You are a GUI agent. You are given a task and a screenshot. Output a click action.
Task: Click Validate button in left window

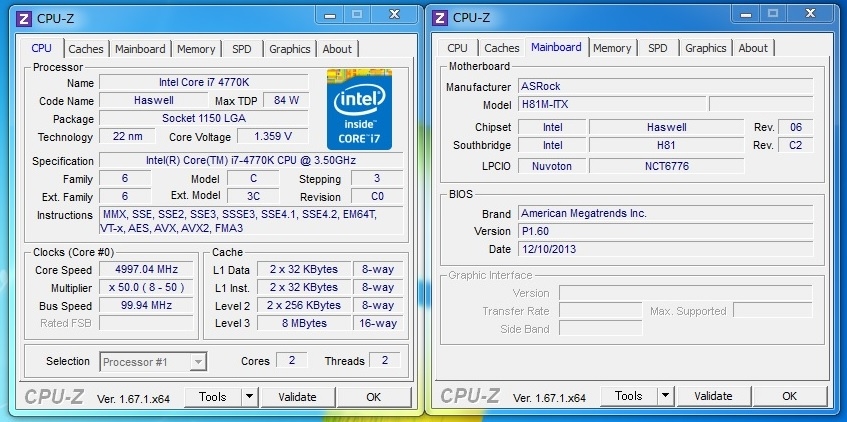coord(297,397)
